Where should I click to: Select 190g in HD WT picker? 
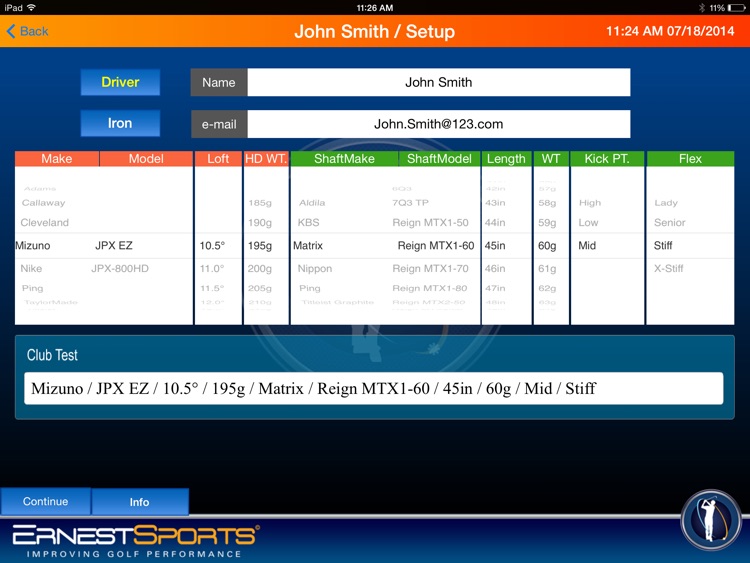pyautogui.click(x=260, y=222)
